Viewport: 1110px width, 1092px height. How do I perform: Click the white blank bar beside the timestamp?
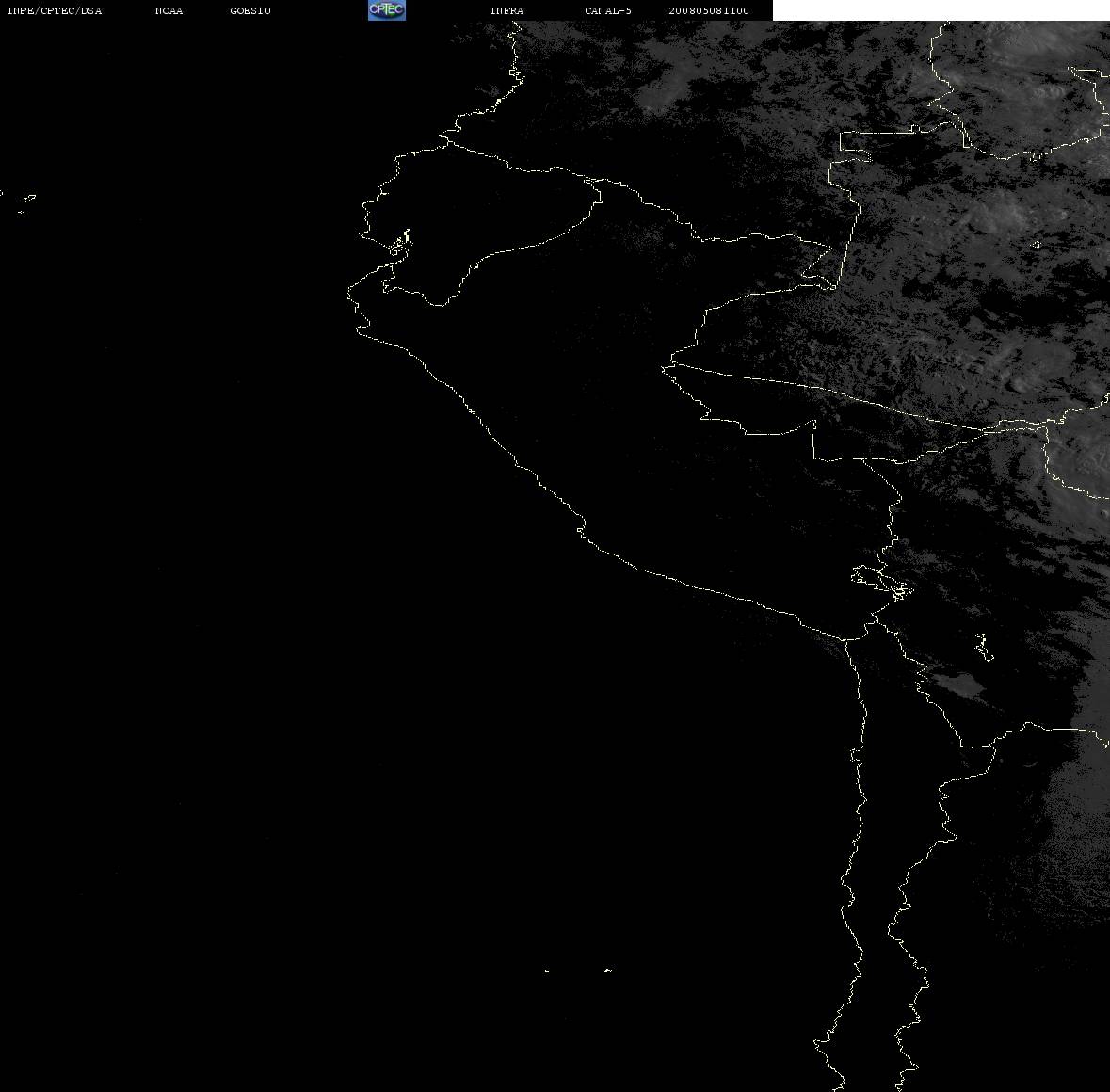click(x=941, y=10)
